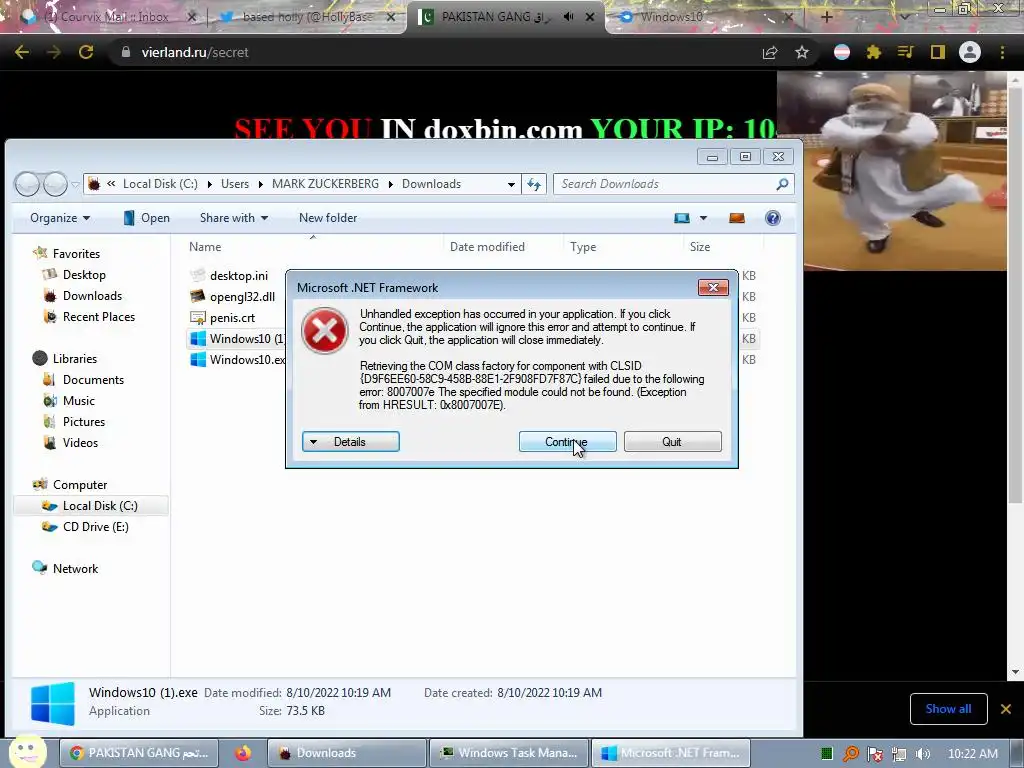Viewport: 1024px width, 768px height.
Task: Expand the Explorer address path dropdown
Action: point(511,184)
